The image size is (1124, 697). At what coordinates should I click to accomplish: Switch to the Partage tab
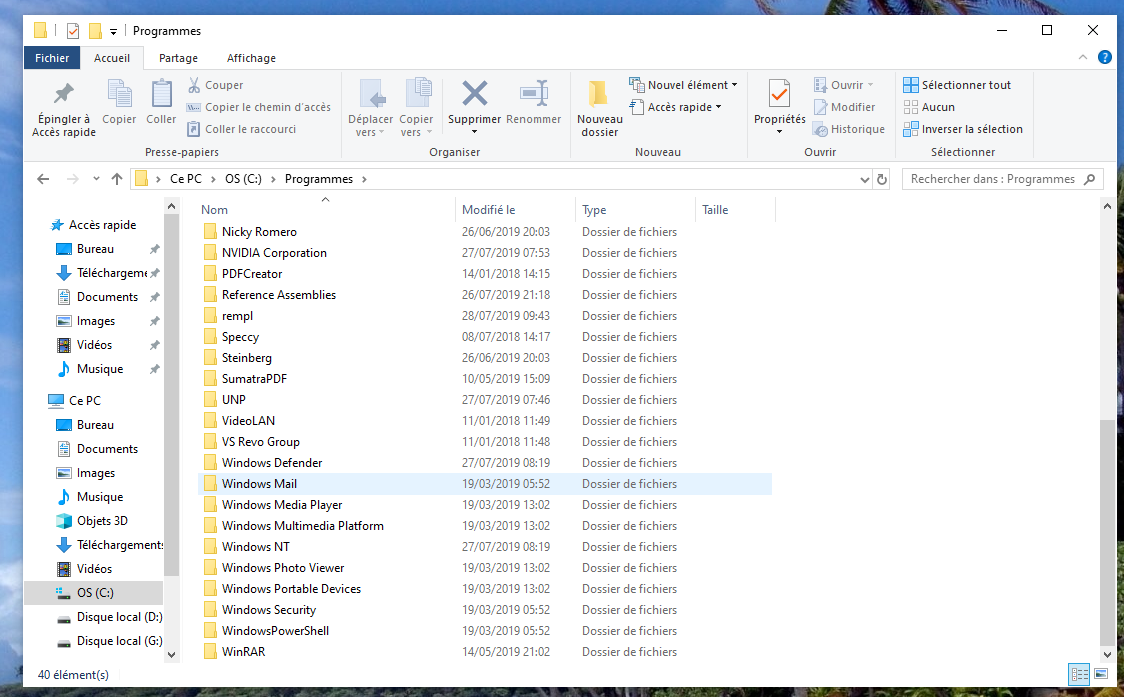[x=178, y=58]
